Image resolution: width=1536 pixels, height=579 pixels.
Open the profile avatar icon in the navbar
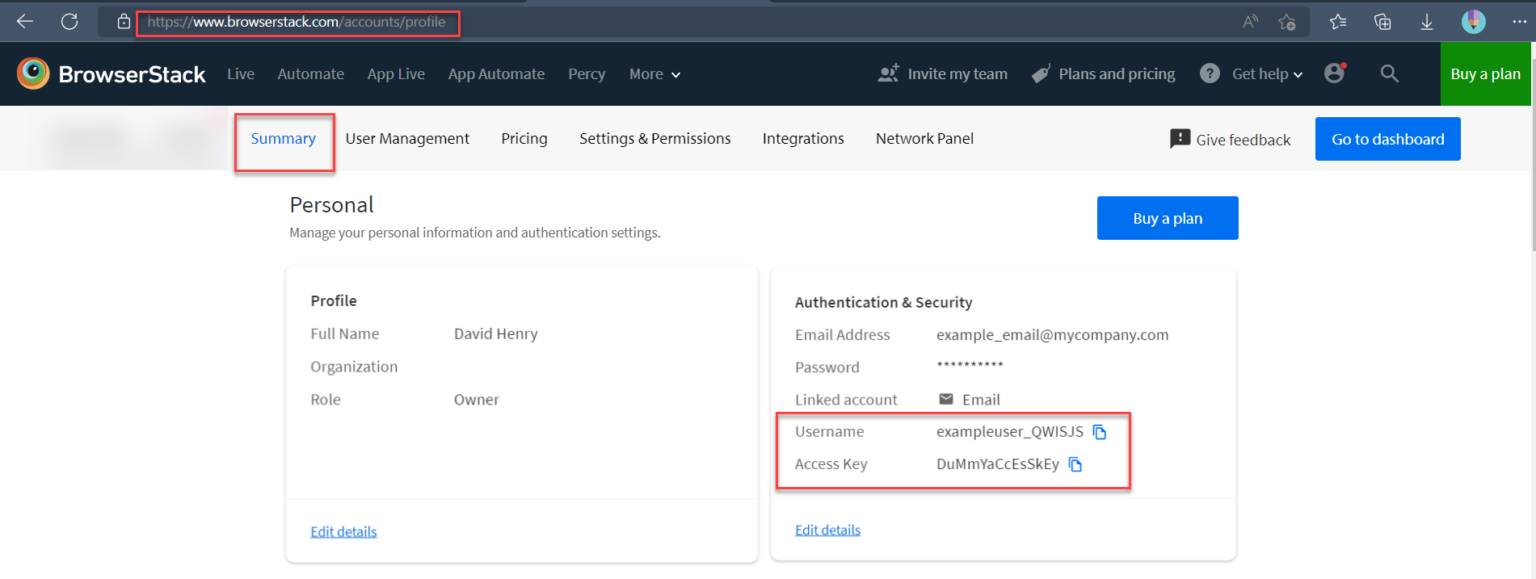tap(1334, 73)
